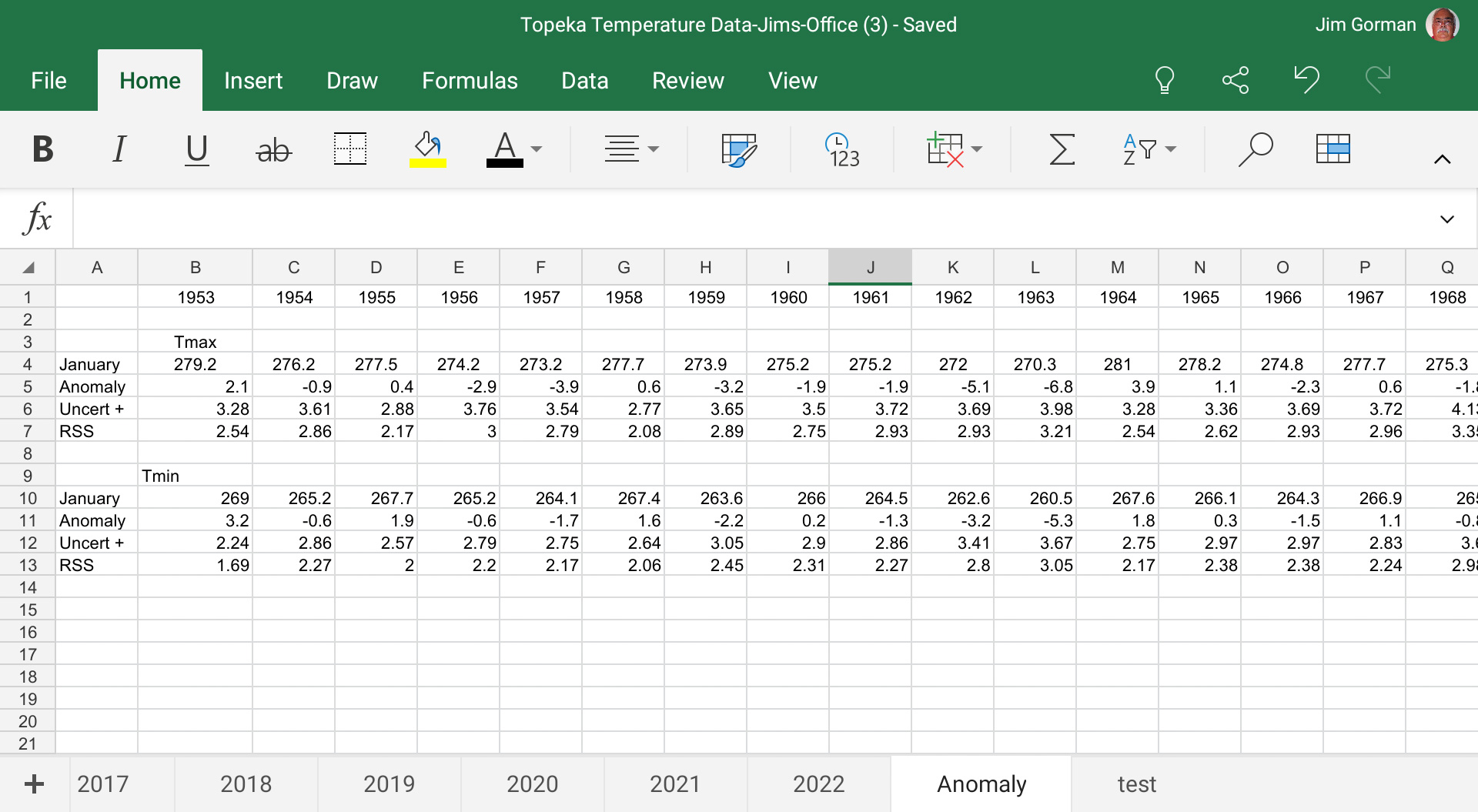Click the AutoSum sigma icon
Image resolution: width=1478 pixels, height=812 pixels.
click(1062, 149)
